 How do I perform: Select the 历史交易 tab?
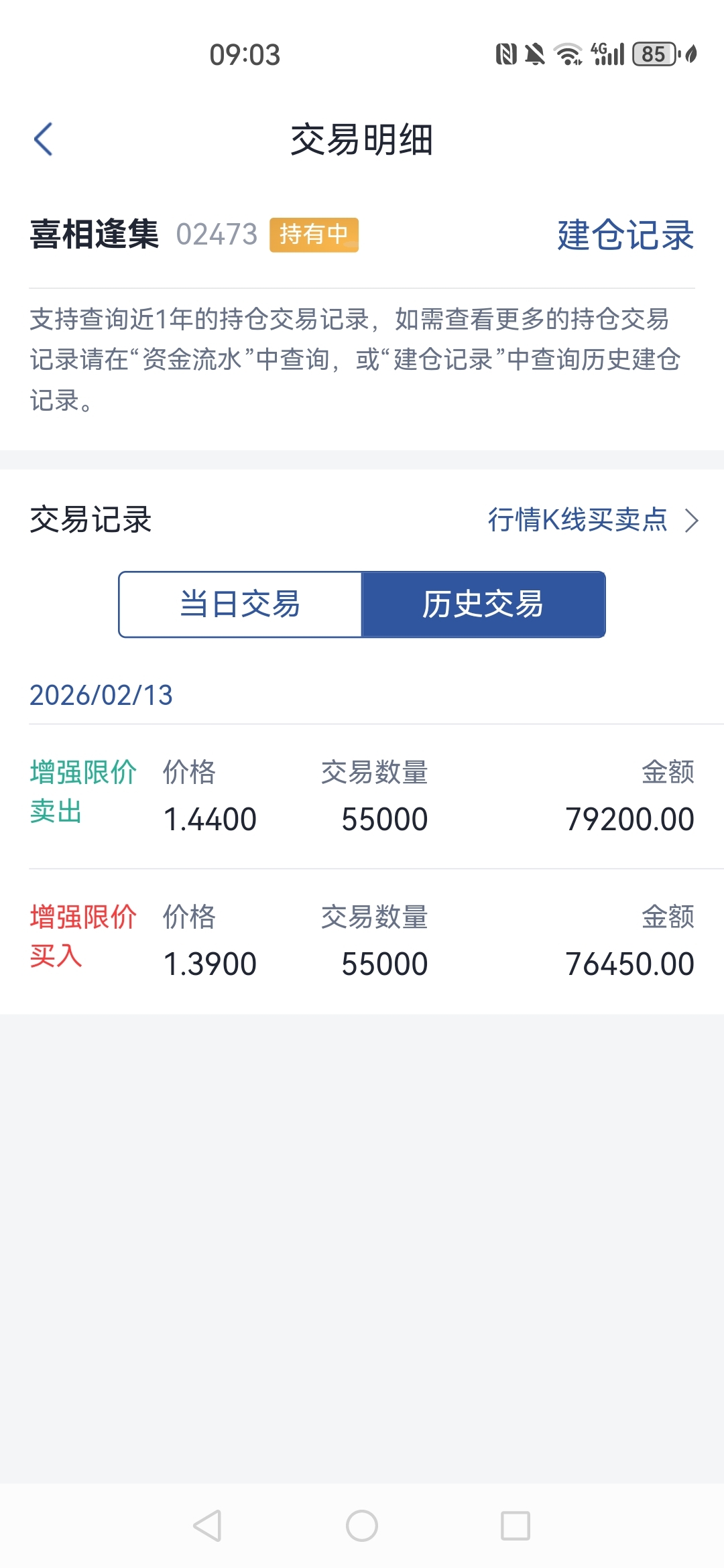click(x=483, y=604)
